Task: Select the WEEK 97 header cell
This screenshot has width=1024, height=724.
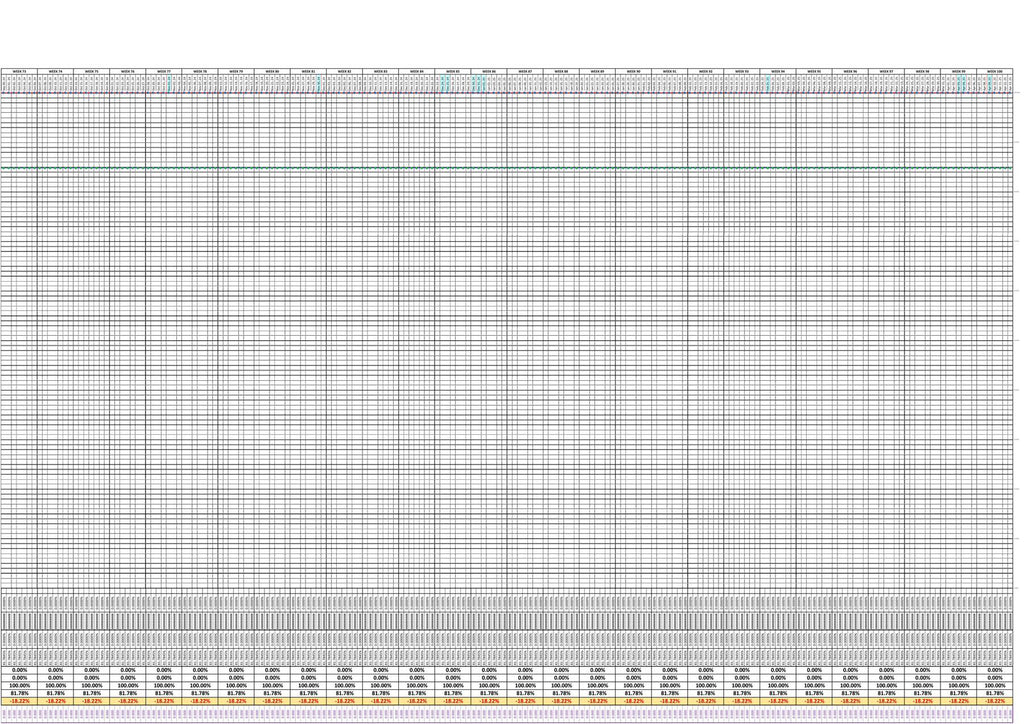Action: [886, 71]
